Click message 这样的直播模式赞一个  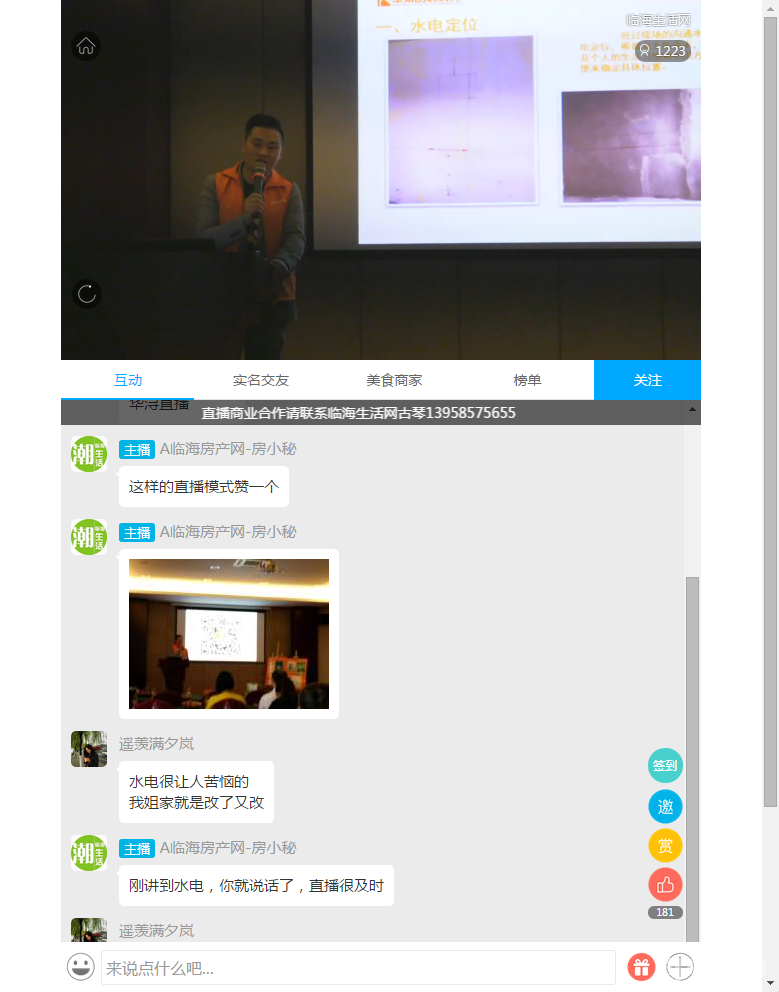coord(204,487)
